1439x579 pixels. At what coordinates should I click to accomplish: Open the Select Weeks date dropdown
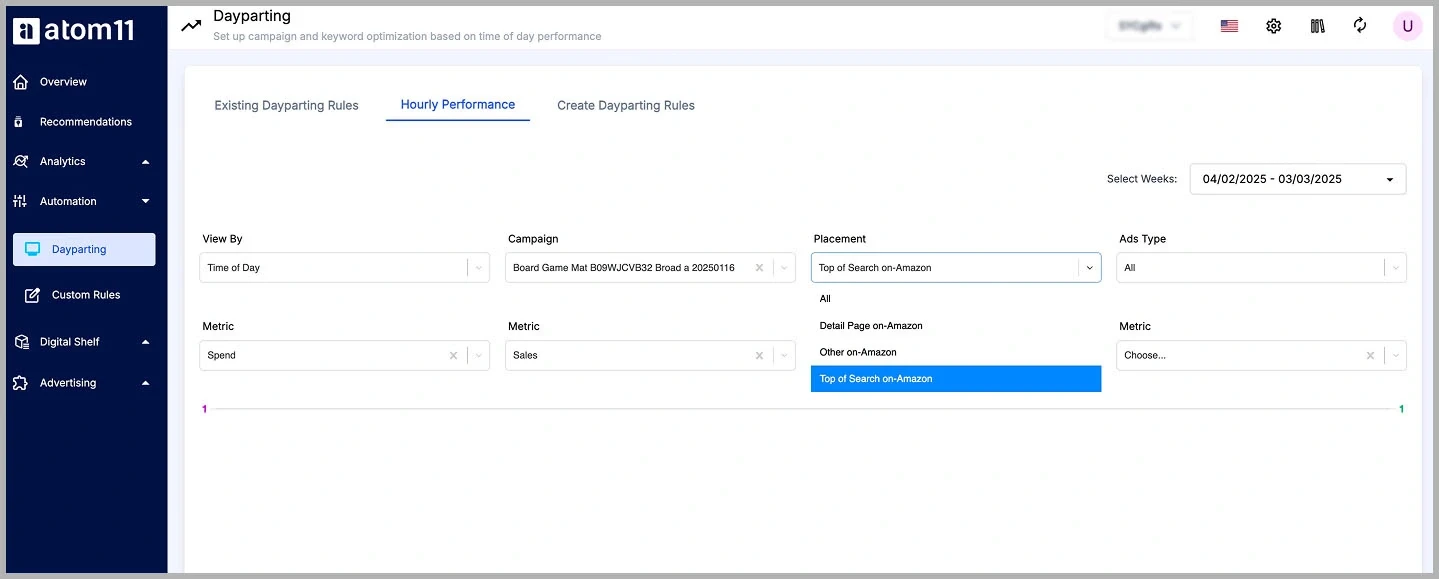(1298, 179)
